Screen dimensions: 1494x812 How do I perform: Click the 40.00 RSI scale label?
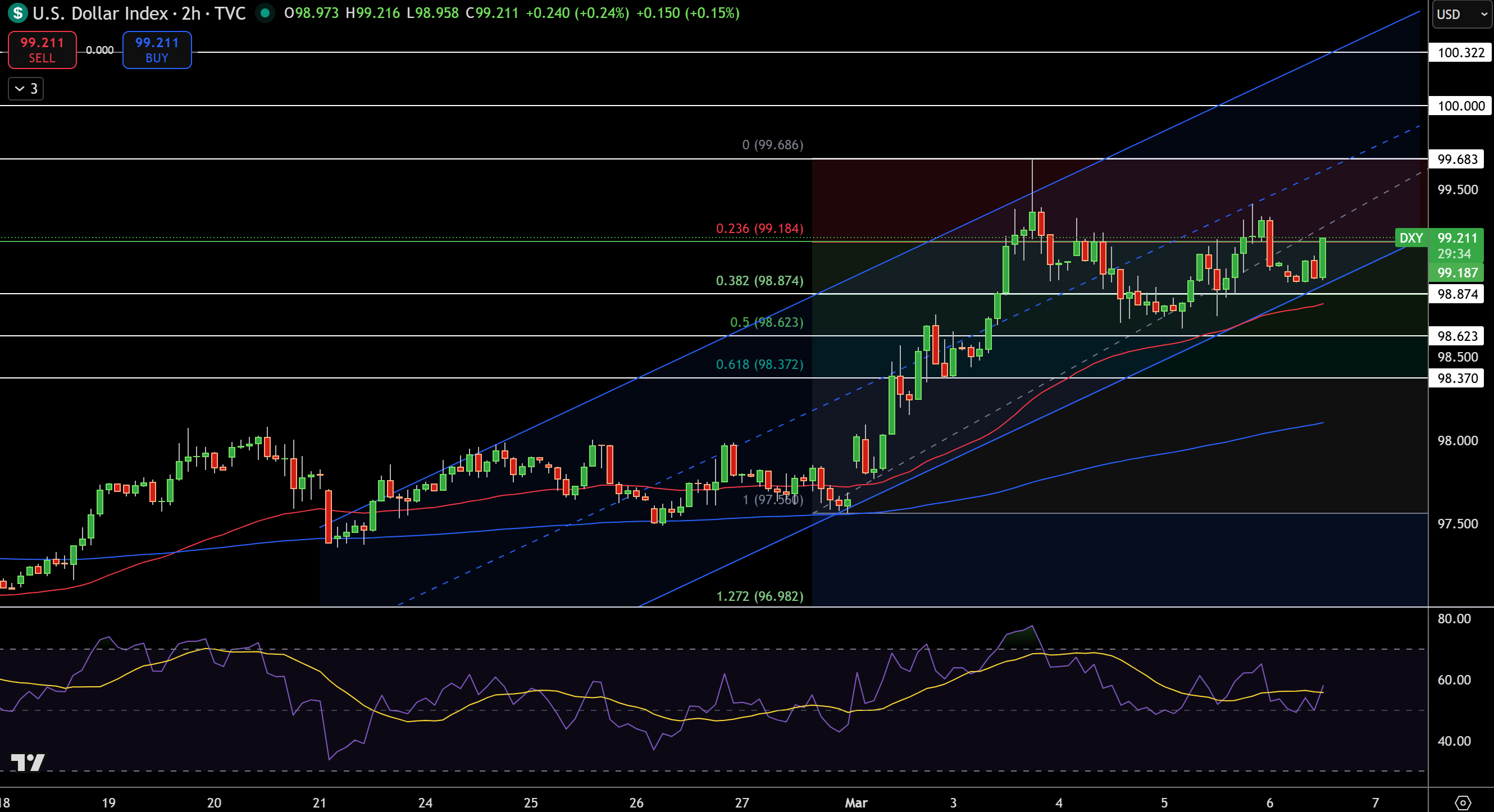point(1454,741)
